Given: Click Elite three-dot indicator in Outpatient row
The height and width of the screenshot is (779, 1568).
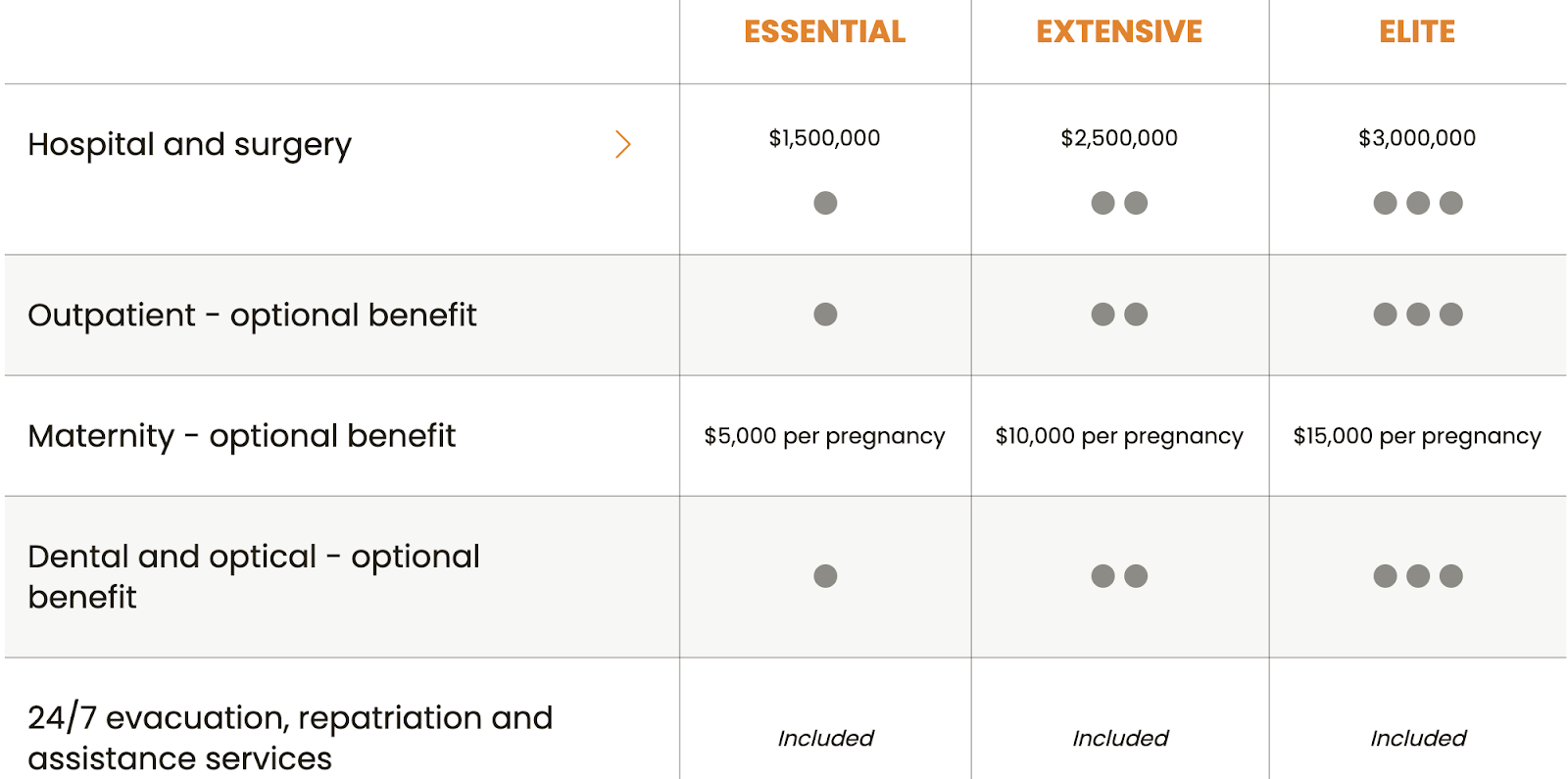Looking at the screenshot, I should 1417,315.
